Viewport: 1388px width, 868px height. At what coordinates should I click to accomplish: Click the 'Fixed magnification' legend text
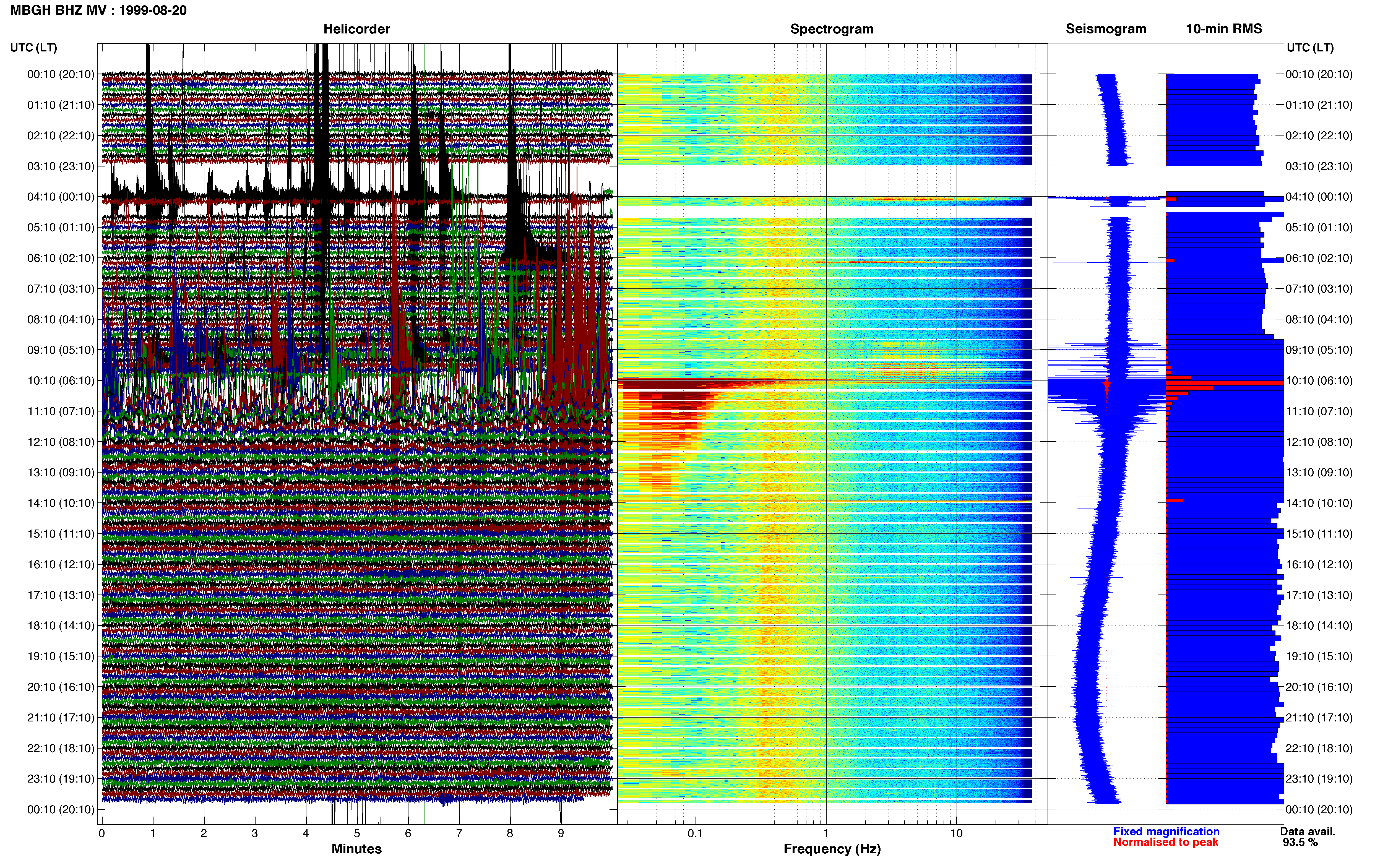coord(1166,831)
